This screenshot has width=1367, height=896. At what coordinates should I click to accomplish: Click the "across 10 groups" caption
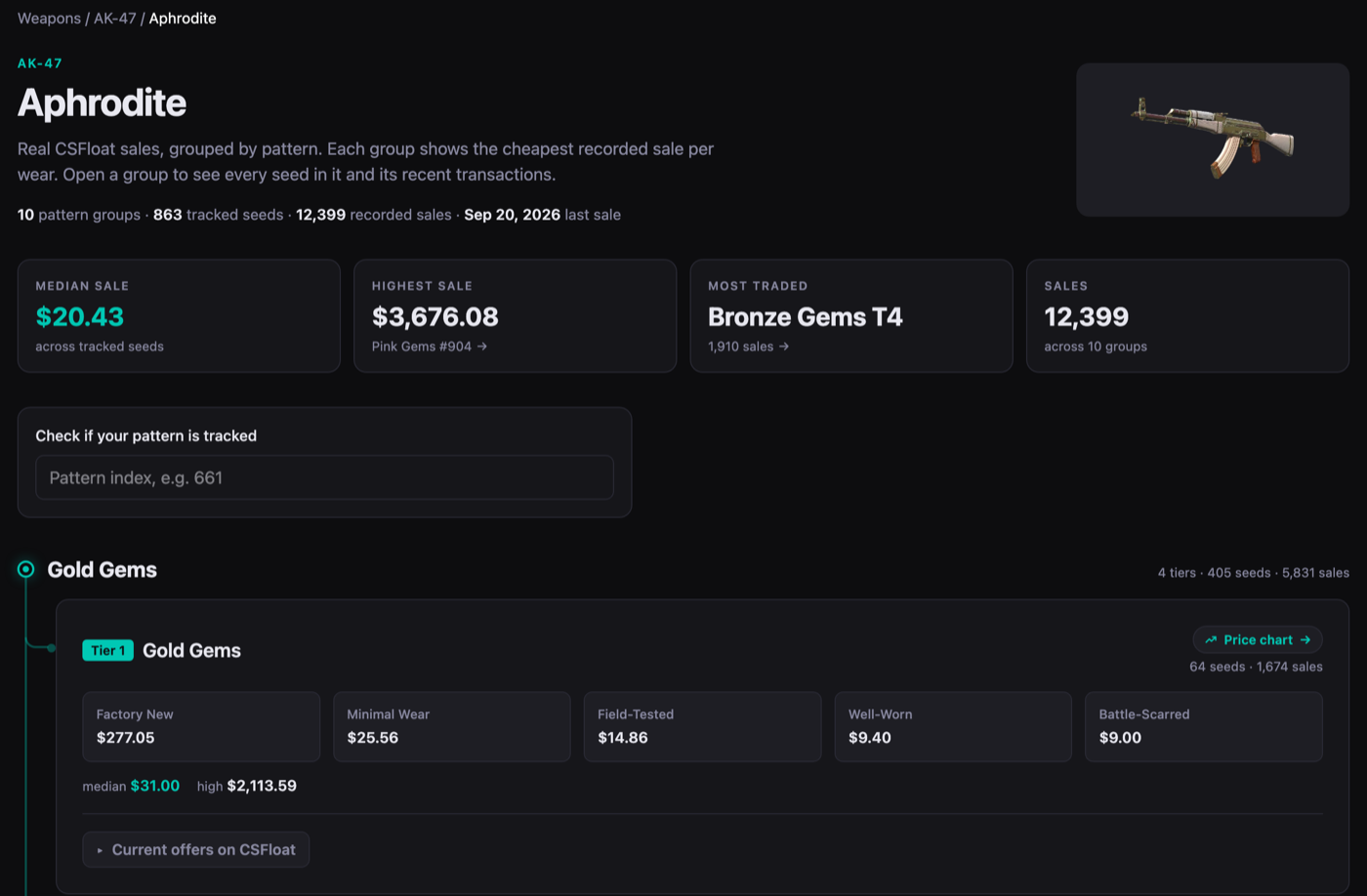pyautogui.click(x=1096, y=346)
